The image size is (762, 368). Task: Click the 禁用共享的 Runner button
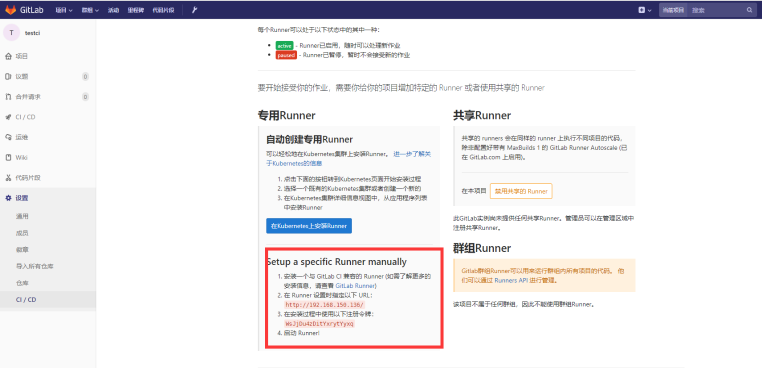pyautogui.click(x=521, y=191)
